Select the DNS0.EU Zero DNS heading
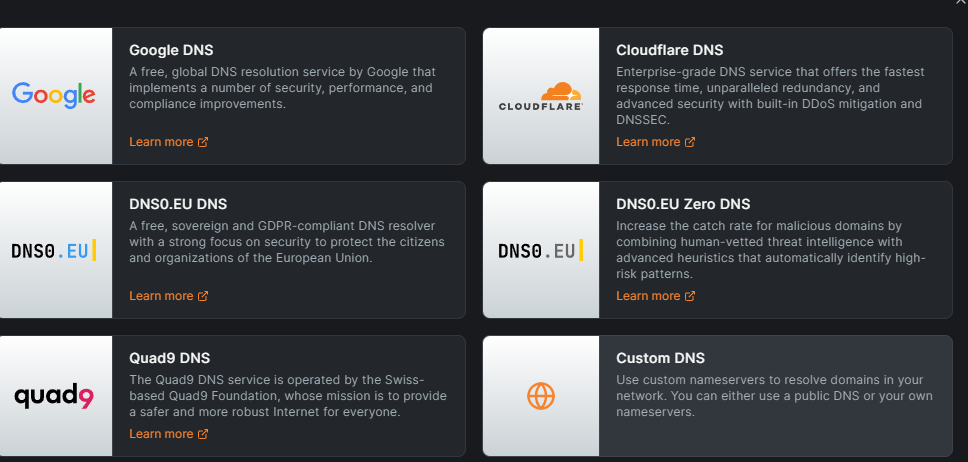The width and height of the screenshot is (968, 462). coord(683,204)
